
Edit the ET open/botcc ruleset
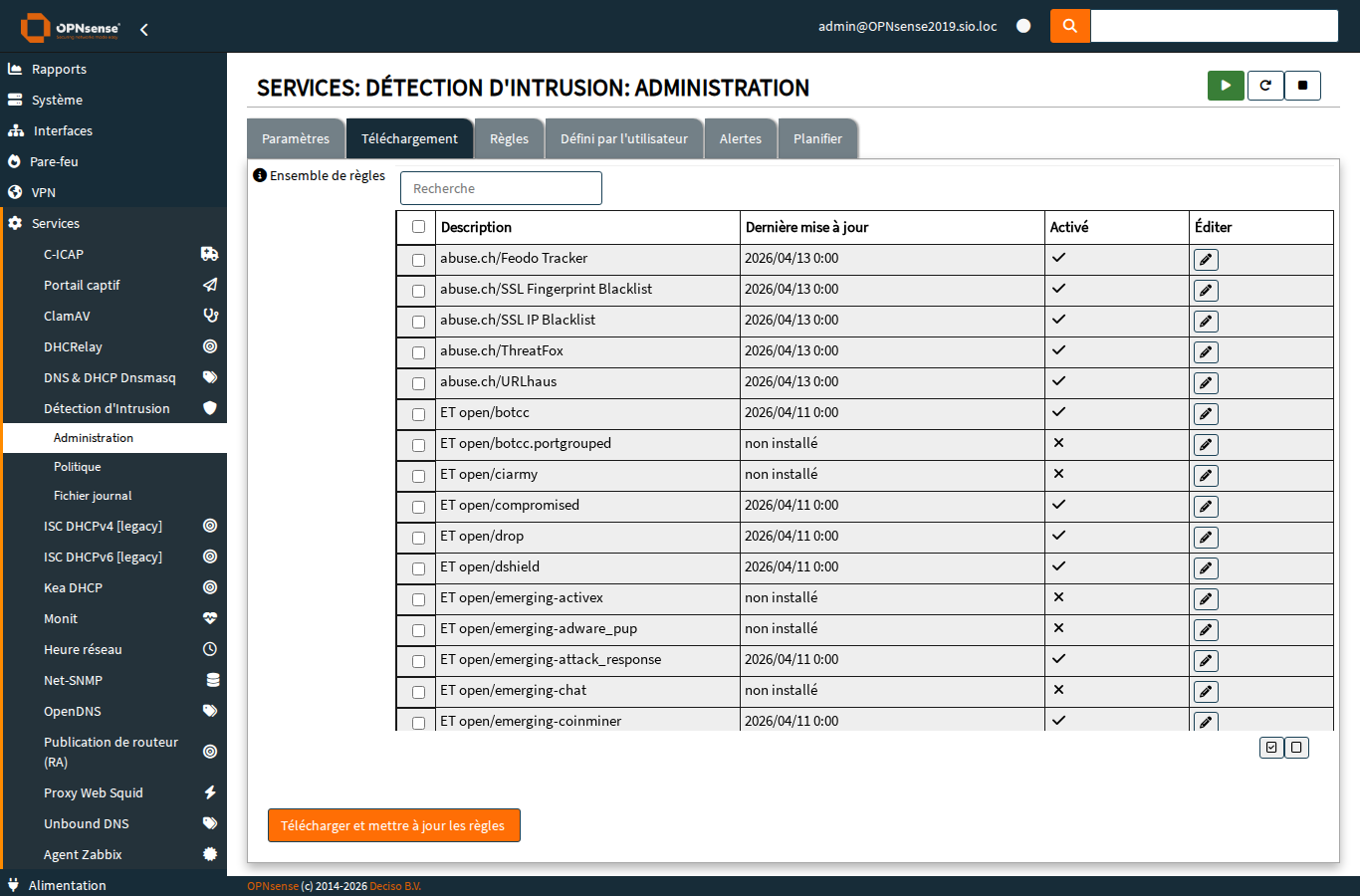click(1206, 414)
